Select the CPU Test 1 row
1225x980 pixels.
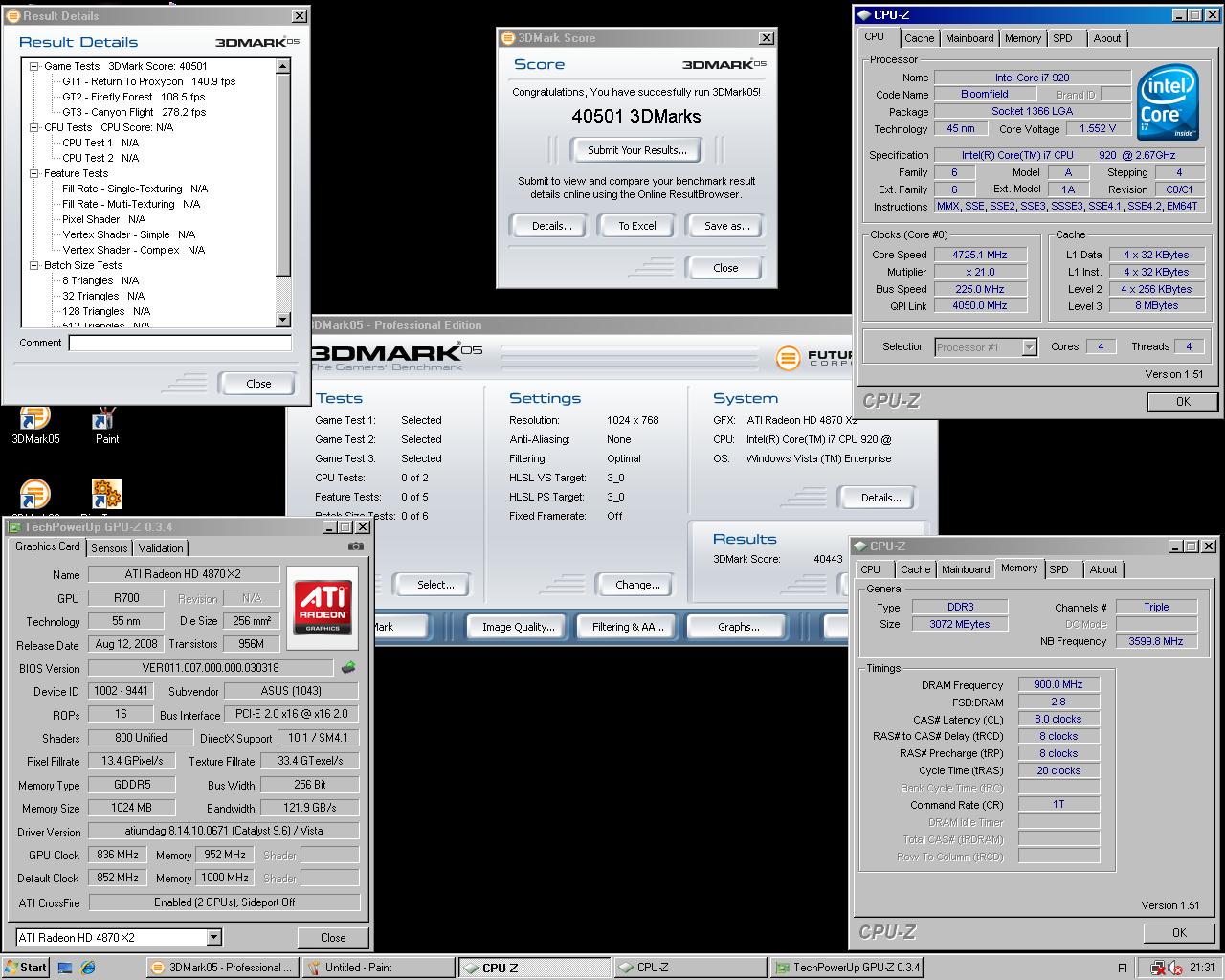coord(100,143)
